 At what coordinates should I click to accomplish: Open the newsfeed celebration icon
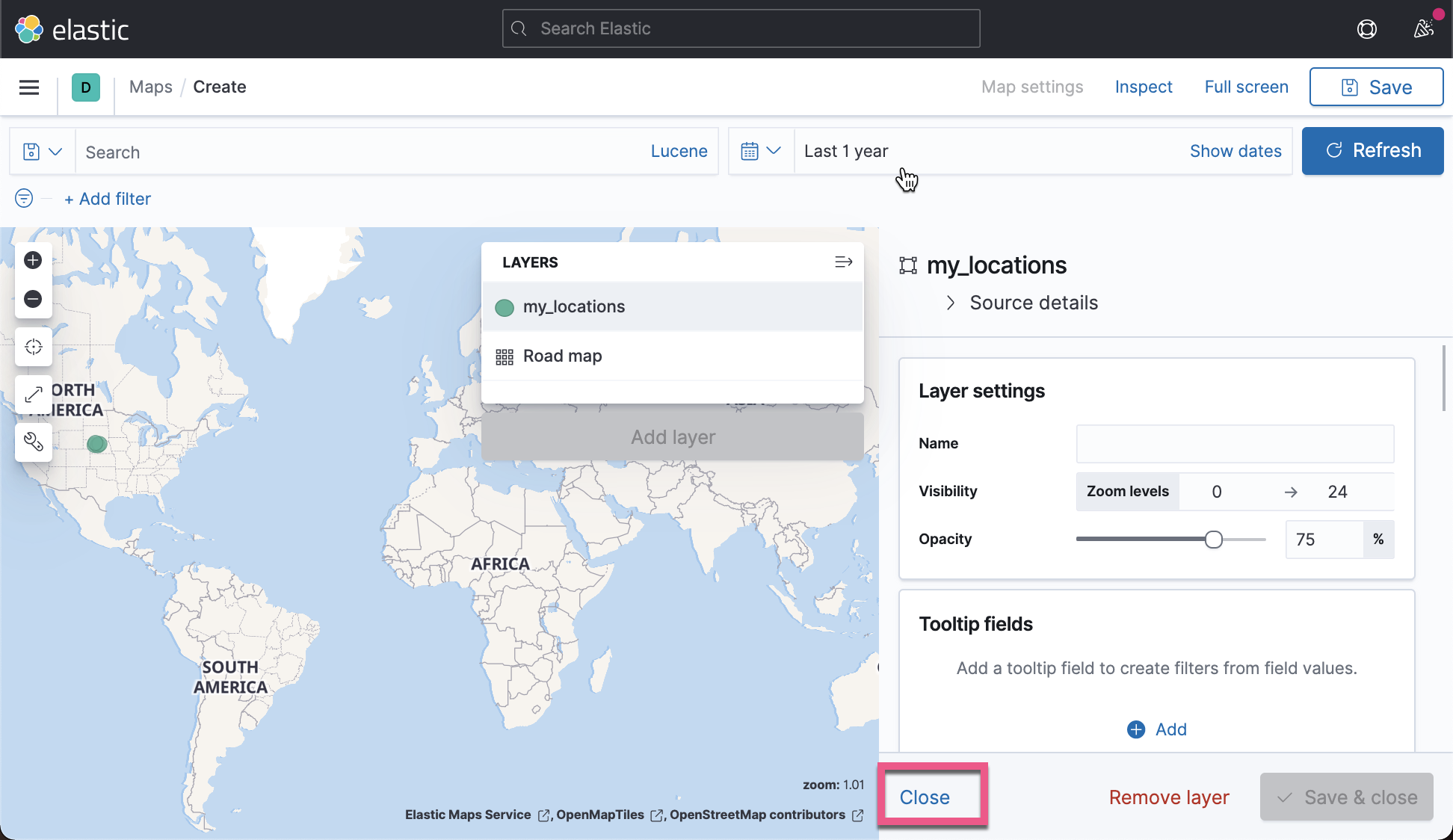click(x=1423, y=29)
